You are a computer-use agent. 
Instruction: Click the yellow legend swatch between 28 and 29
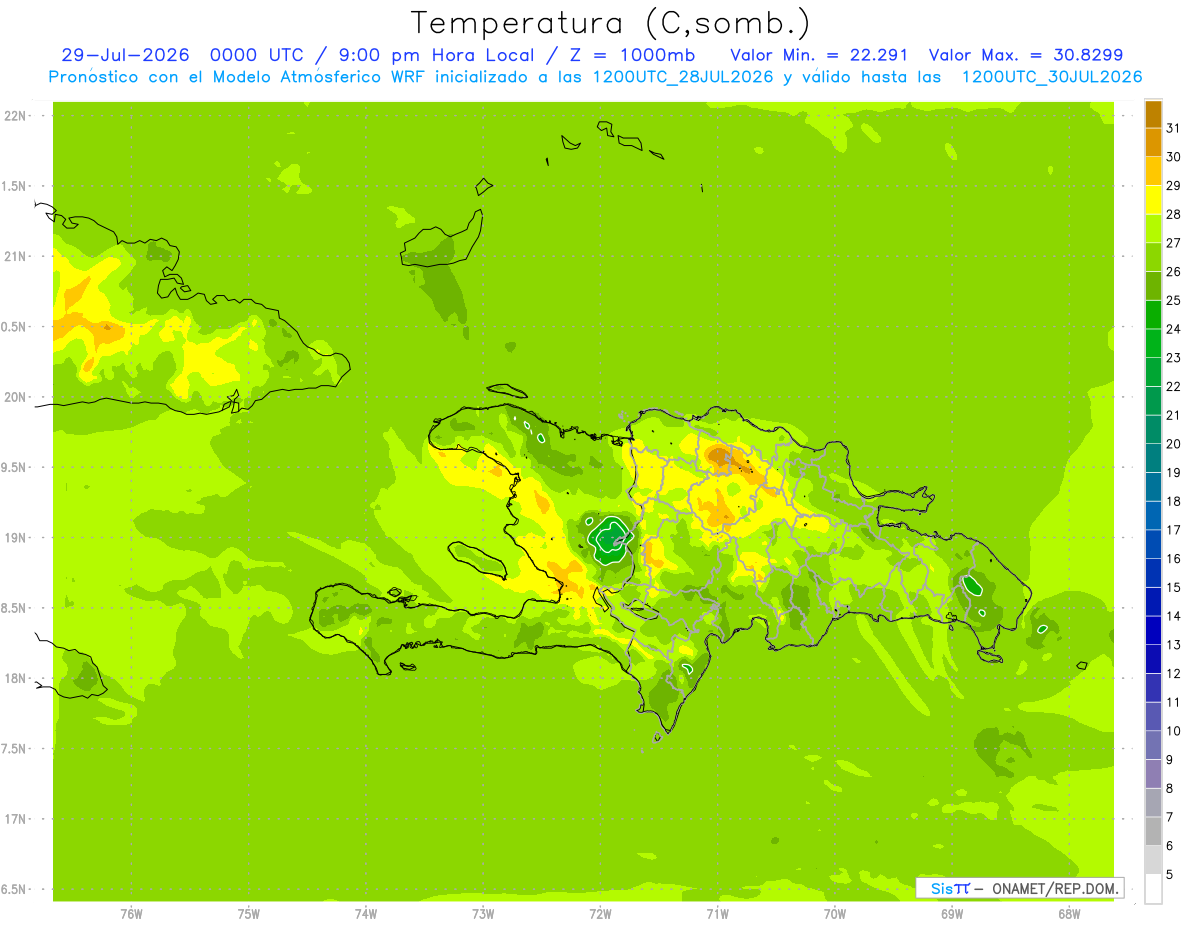click(1153, 200)
